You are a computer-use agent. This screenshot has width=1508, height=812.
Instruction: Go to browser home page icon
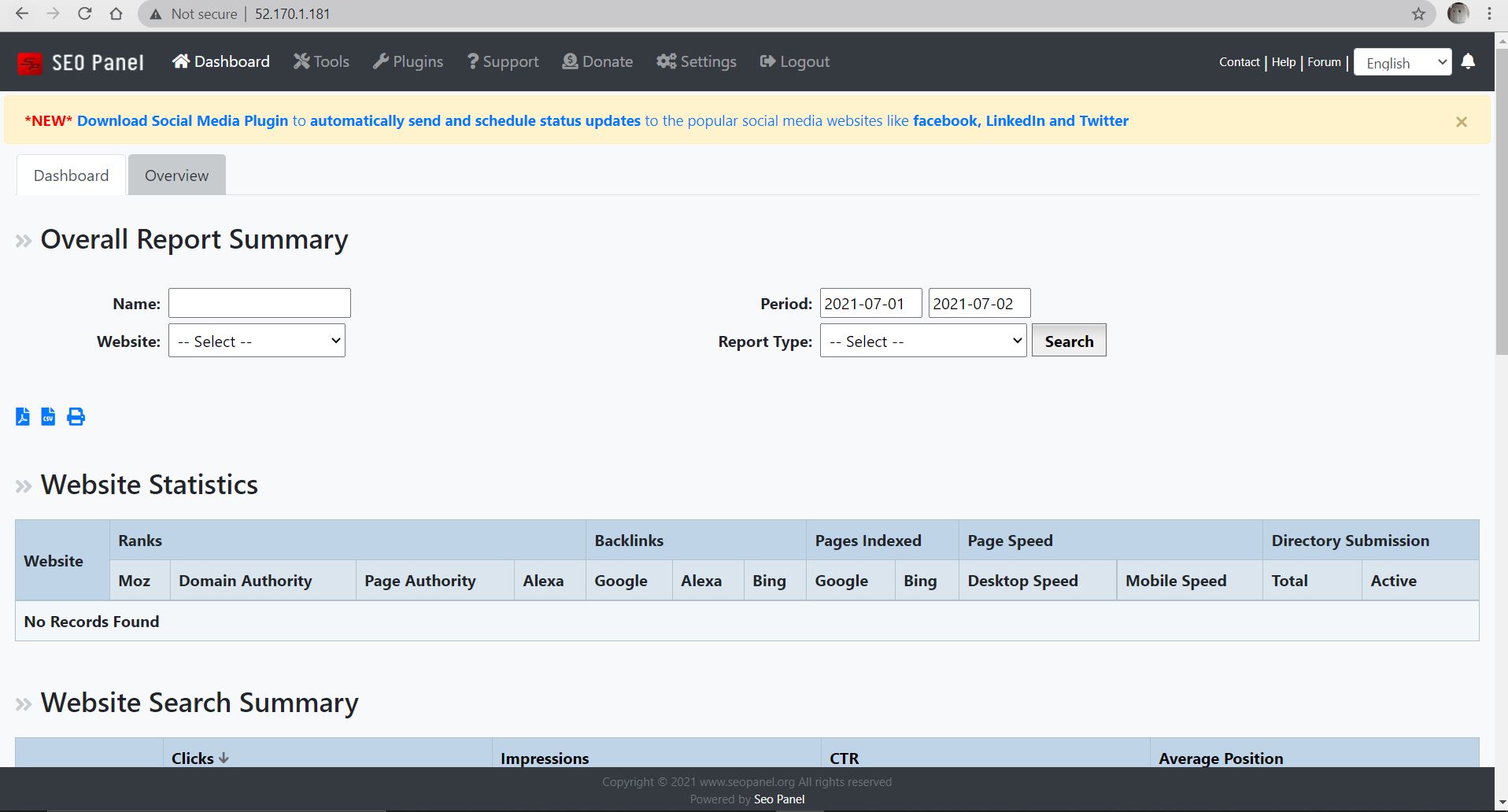click(116, 14)
